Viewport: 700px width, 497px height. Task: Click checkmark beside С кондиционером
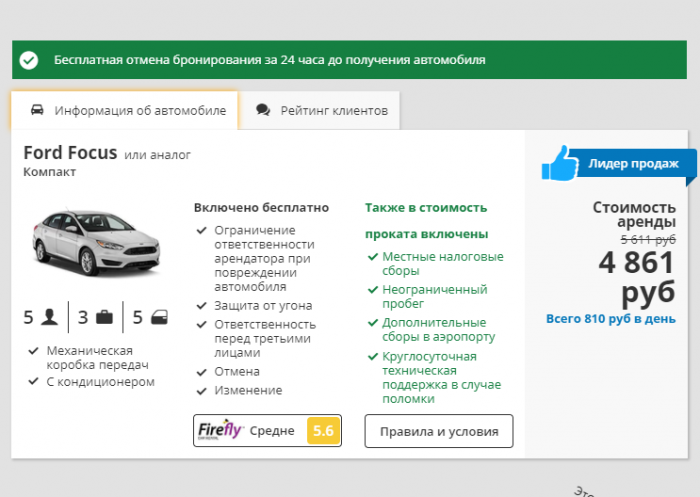33,381
